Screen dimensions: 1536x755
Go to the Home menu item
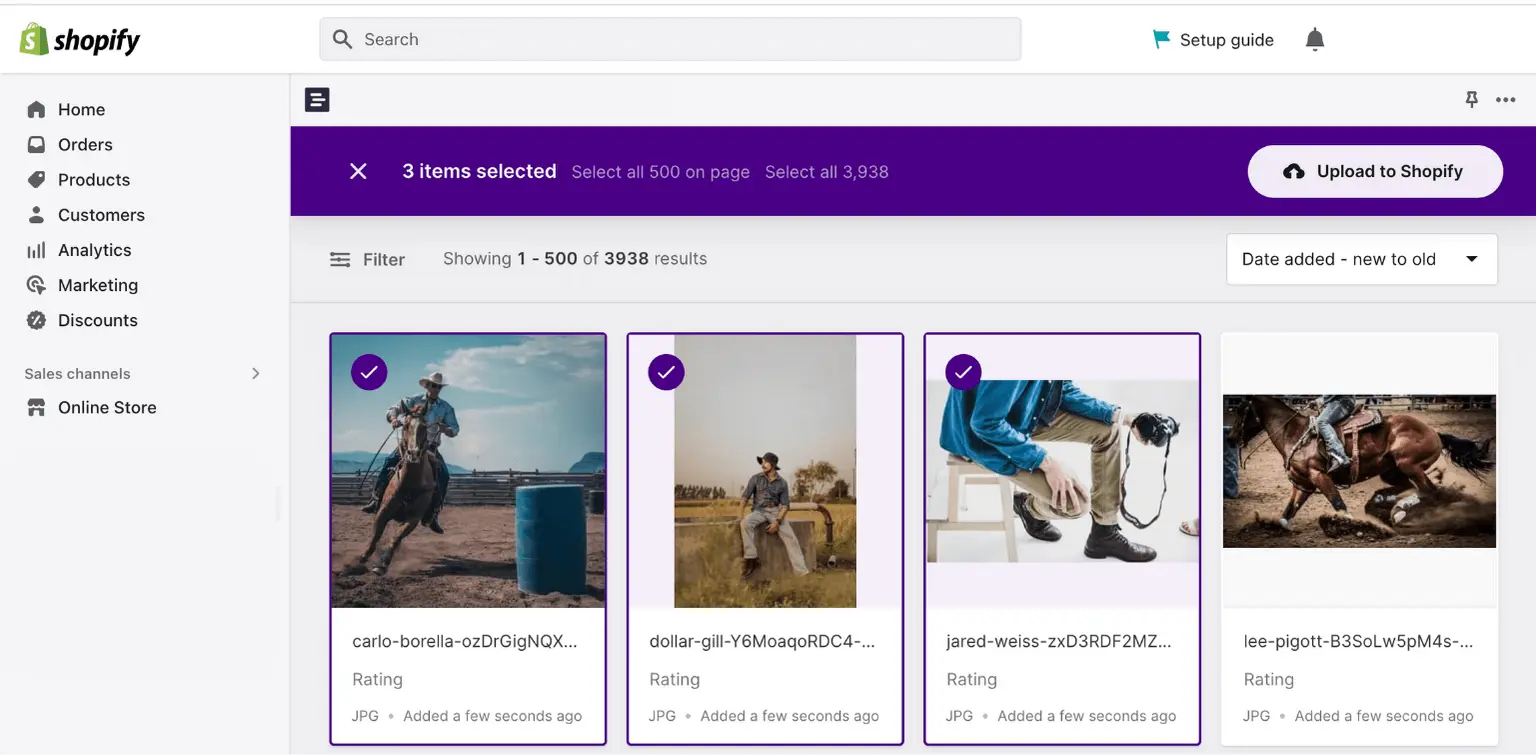(x=82, y=109)
